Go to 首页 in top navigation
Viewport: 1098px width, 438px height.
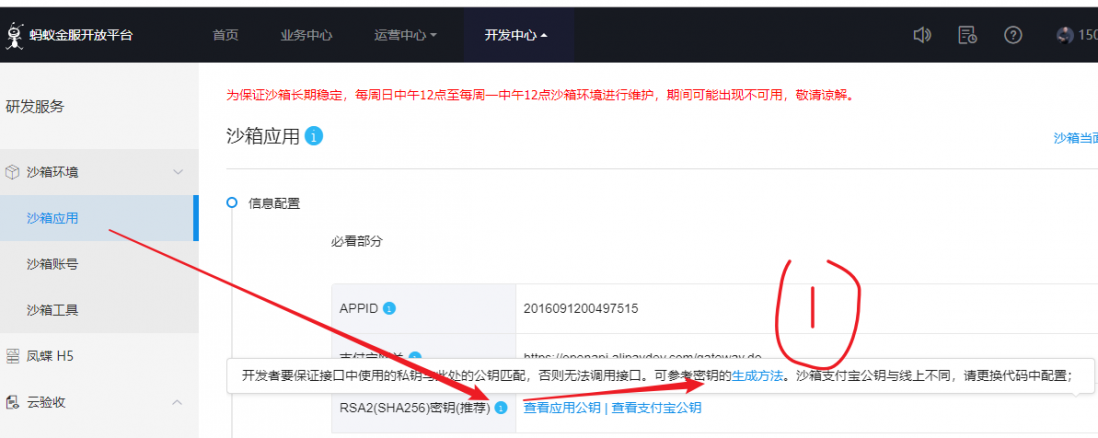[x=225, y=35]
